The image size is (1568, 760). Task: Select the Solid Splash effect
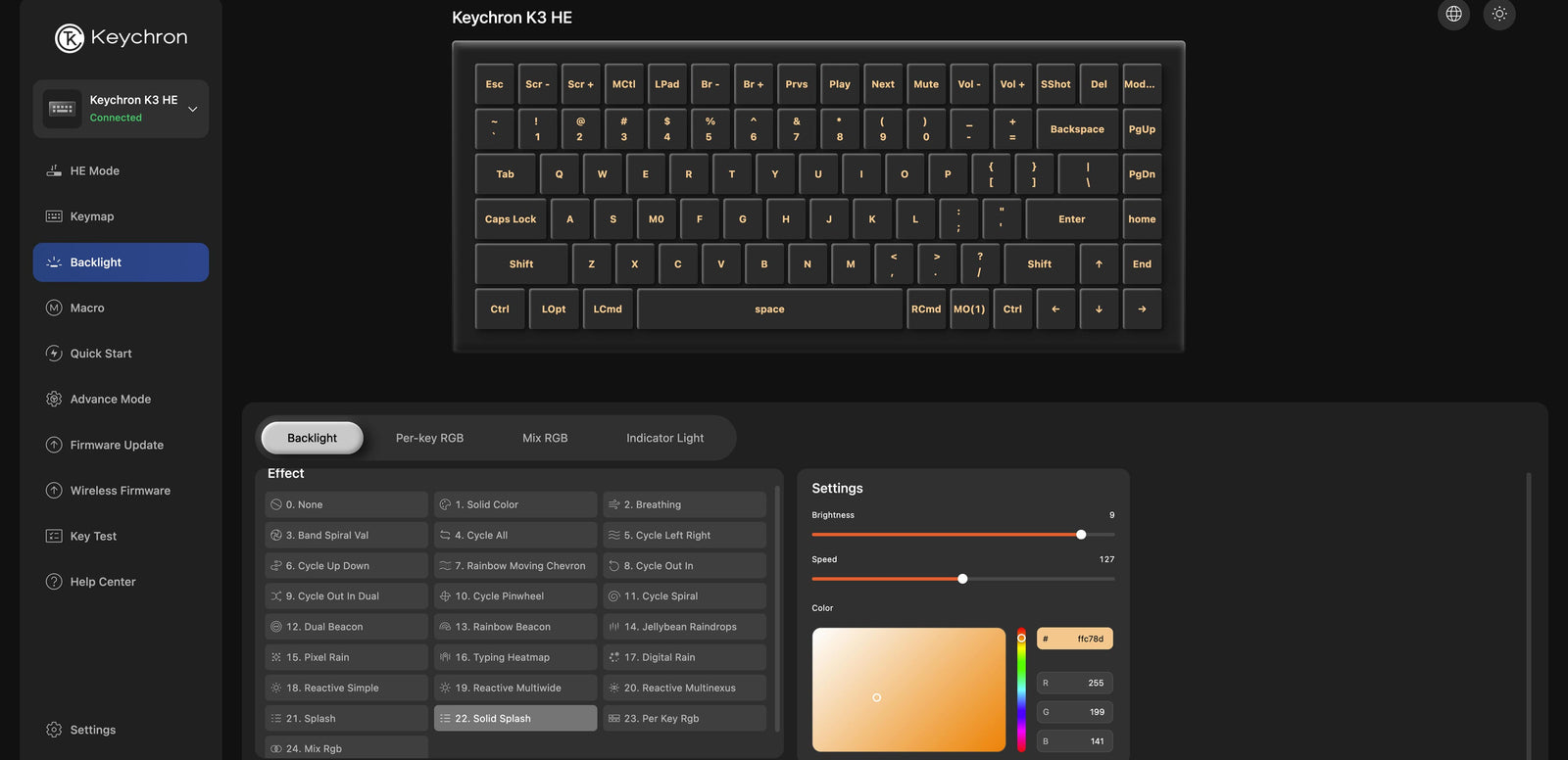(x=514, y=719)
